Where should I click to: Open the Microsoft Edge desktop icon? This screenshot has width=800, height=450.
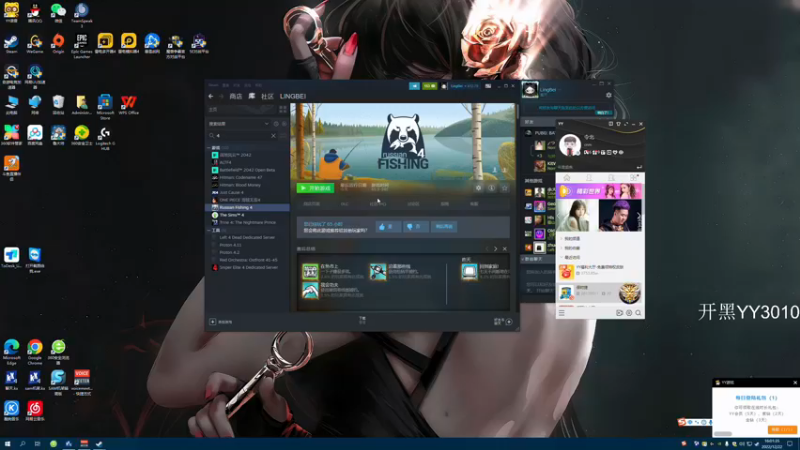click(11, 352)
